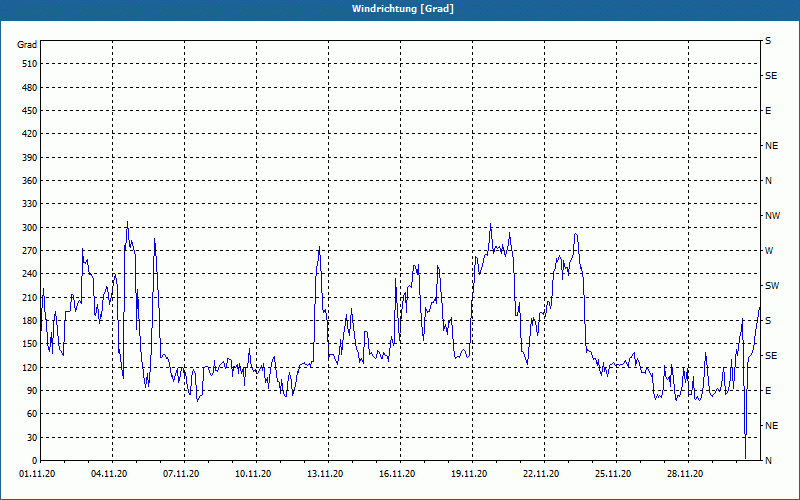
Task: Select the SW compass label
Action: point(772,286)
